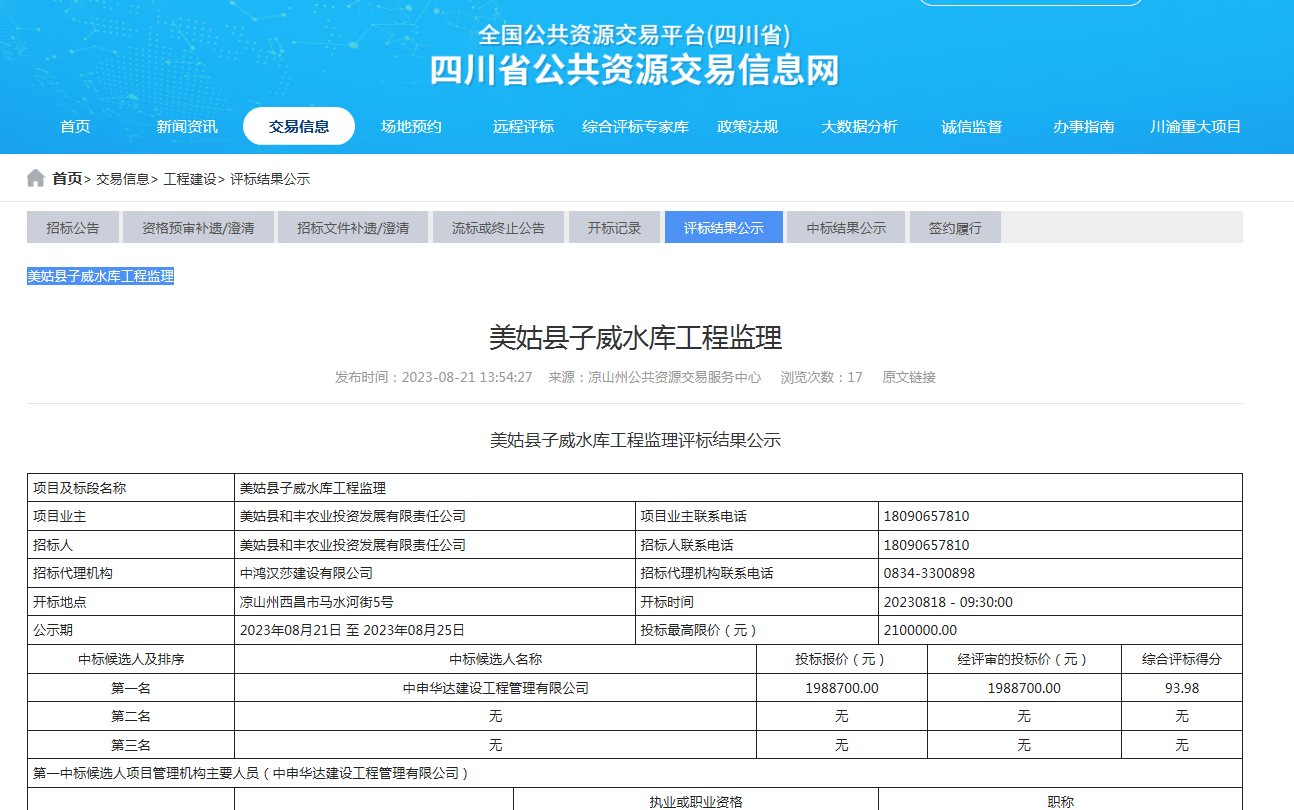The image size is (1294, 810).
Task: Open the 综合评标专家库 navigation menu
Action: (634, 126)
